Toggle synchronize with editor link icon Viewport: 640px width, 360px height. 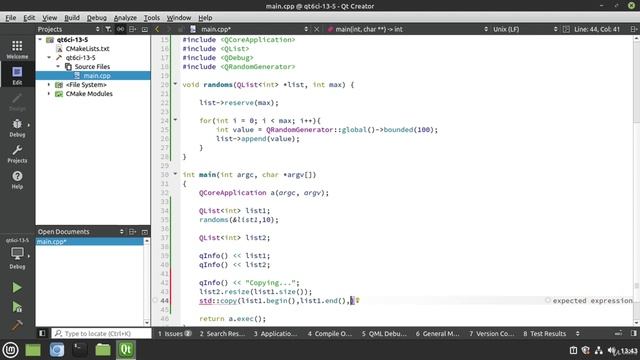(x=120, y=29)
